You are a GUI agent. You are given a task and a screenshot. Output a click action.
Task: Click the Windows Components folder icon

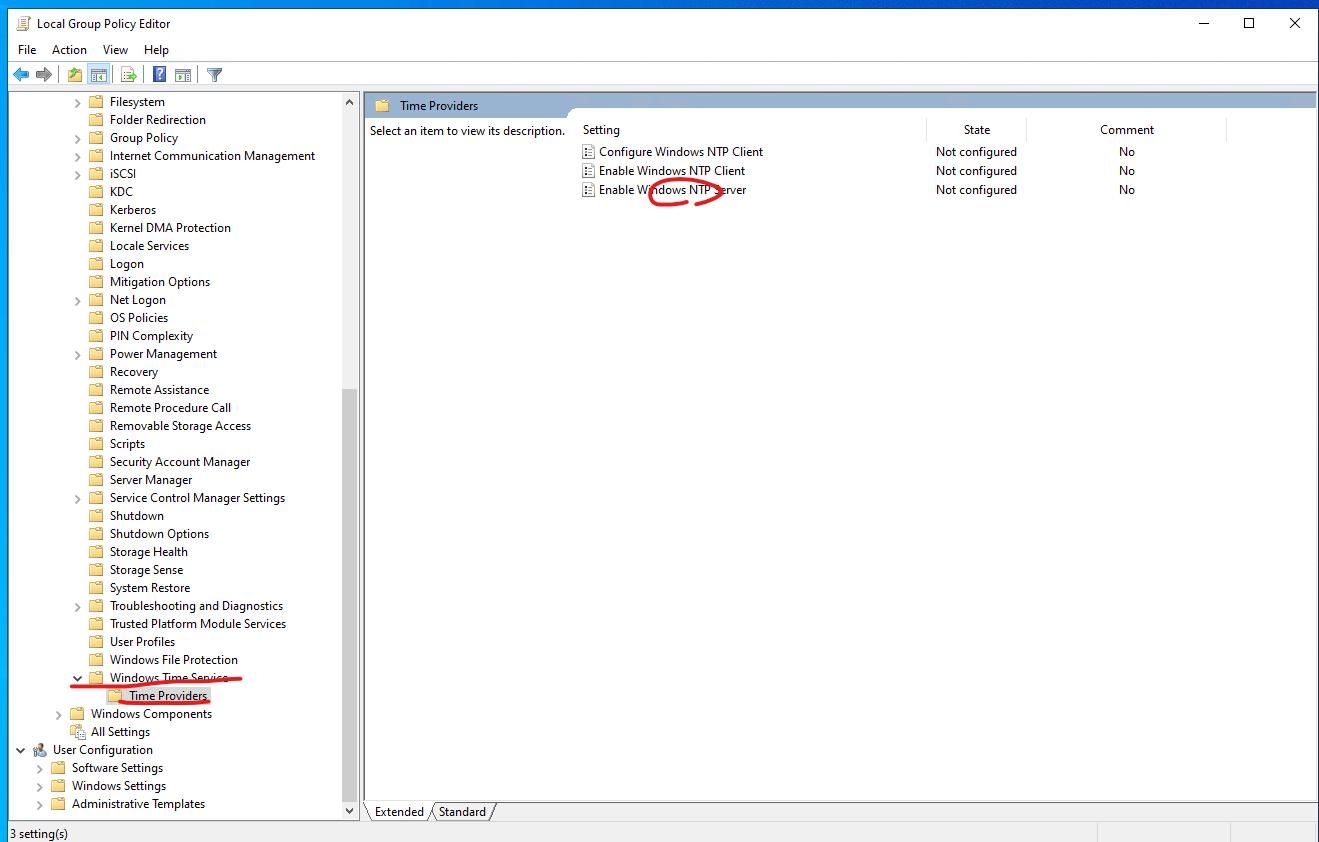pyautogui.click(x=77, y=714)
